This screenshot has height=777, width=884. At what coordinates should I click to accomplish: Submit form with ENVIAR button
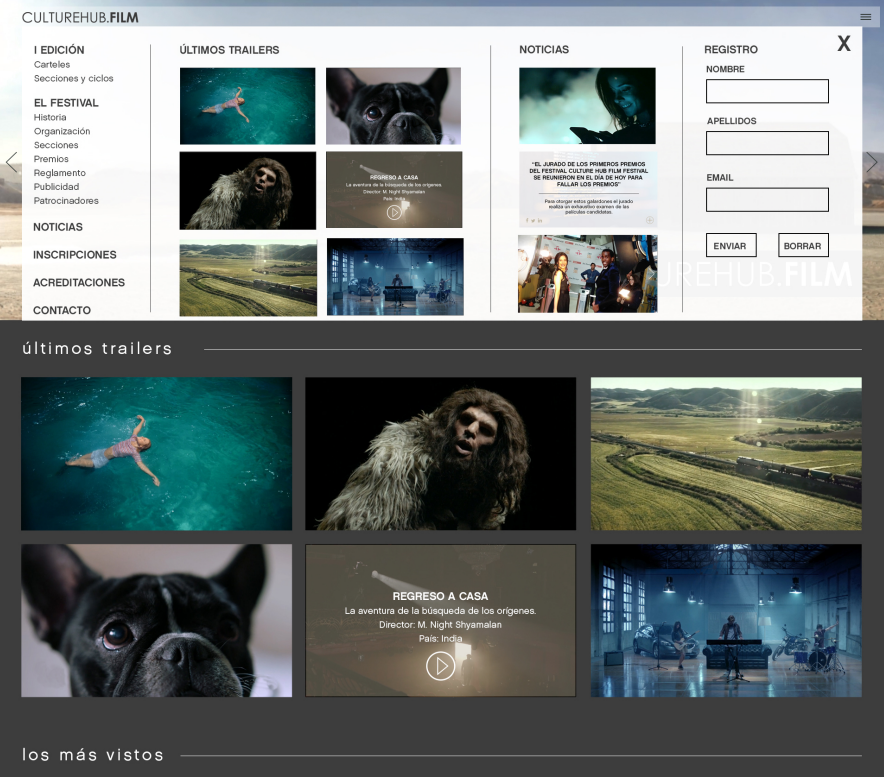[x=731, y=245]
